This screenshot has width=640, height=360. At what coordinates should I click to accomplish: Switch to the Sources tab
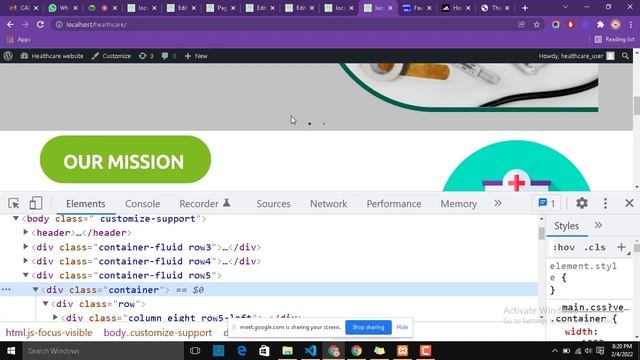(x=273, y=204)
